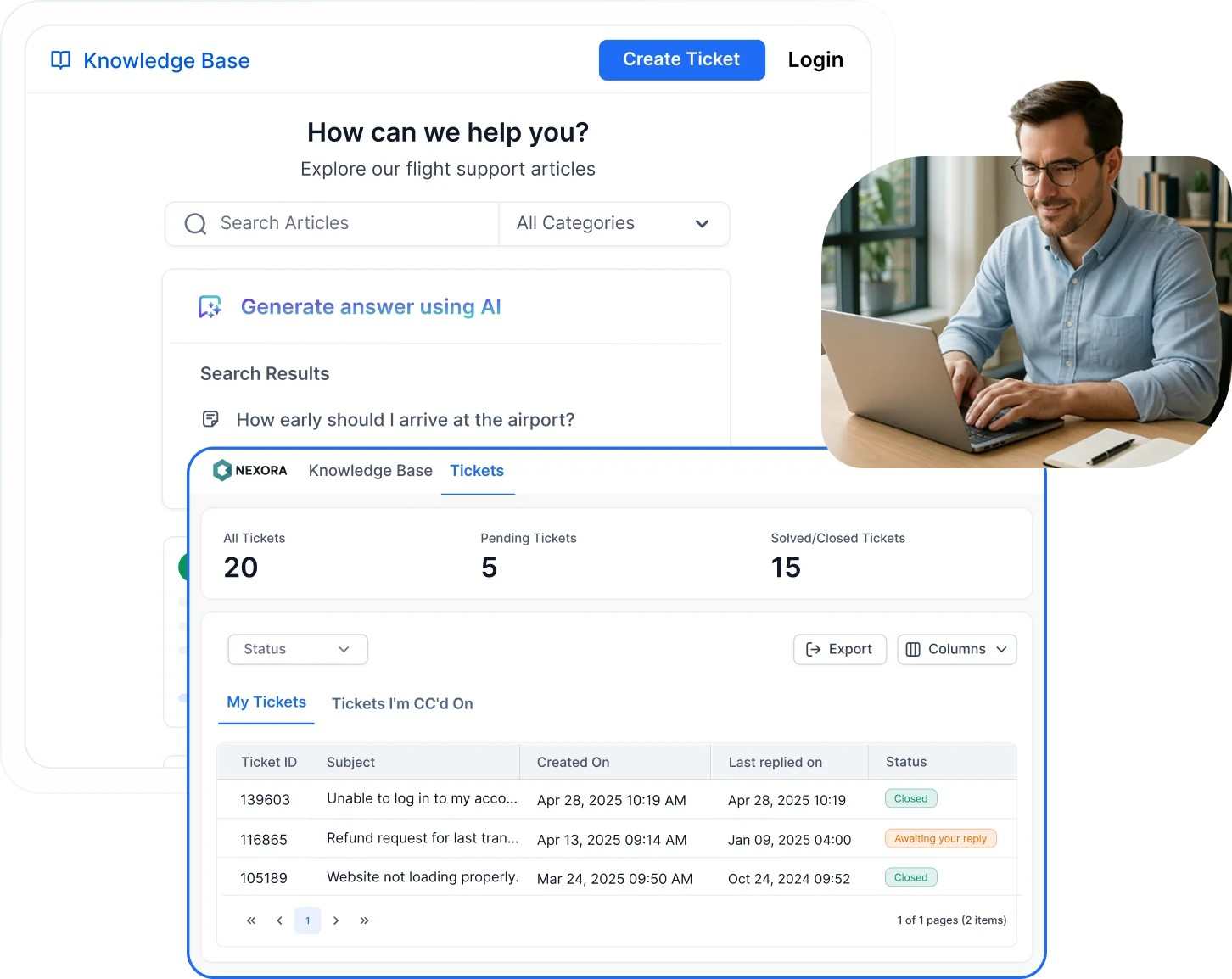Image resolution: width=1232 pixels, height=979 pixels.
Task: Go to previous tickets page
Action: (279, 920)
